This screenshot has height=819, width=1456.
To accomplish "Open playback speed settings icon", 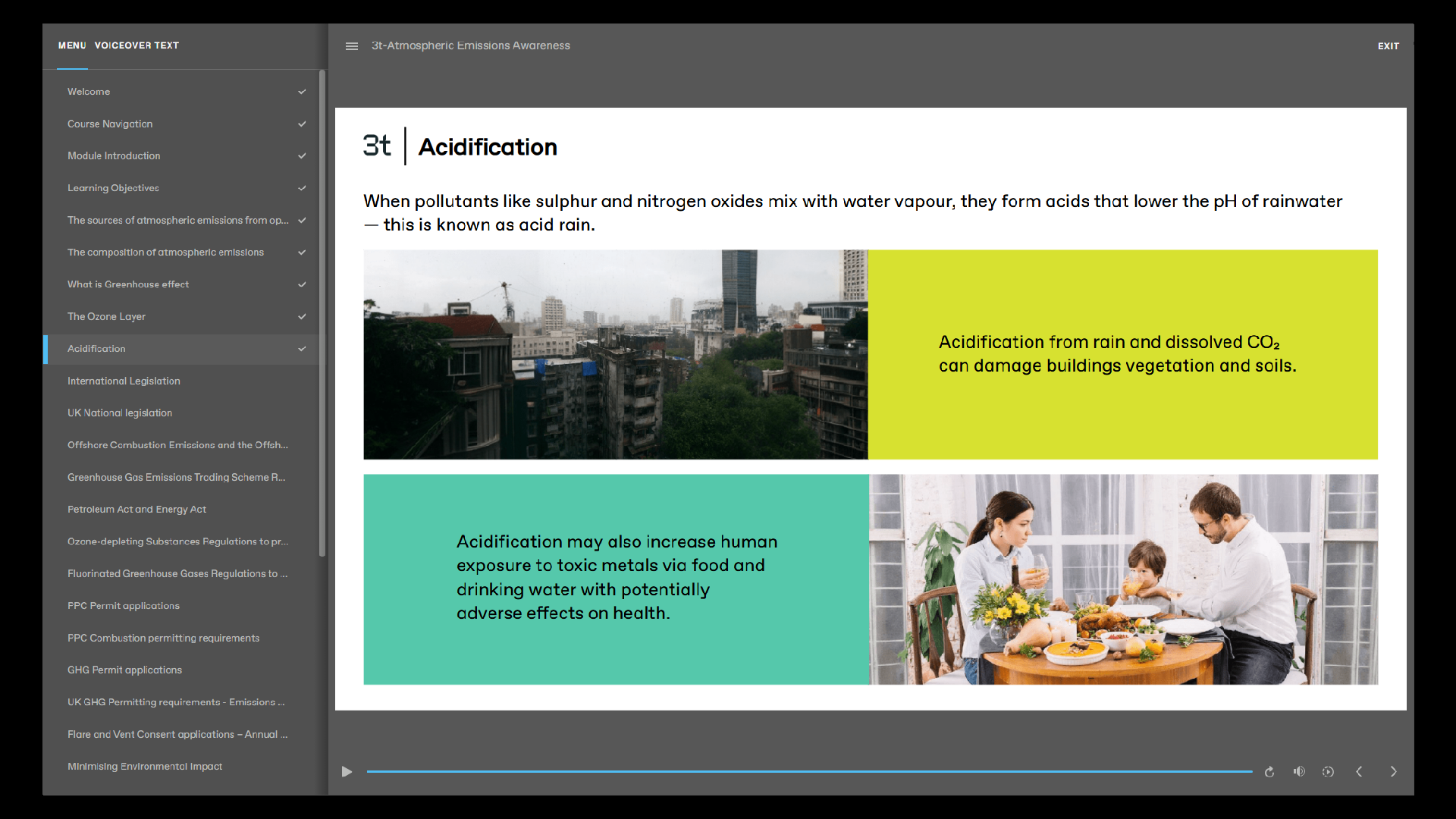I will tap(1328, 772).
